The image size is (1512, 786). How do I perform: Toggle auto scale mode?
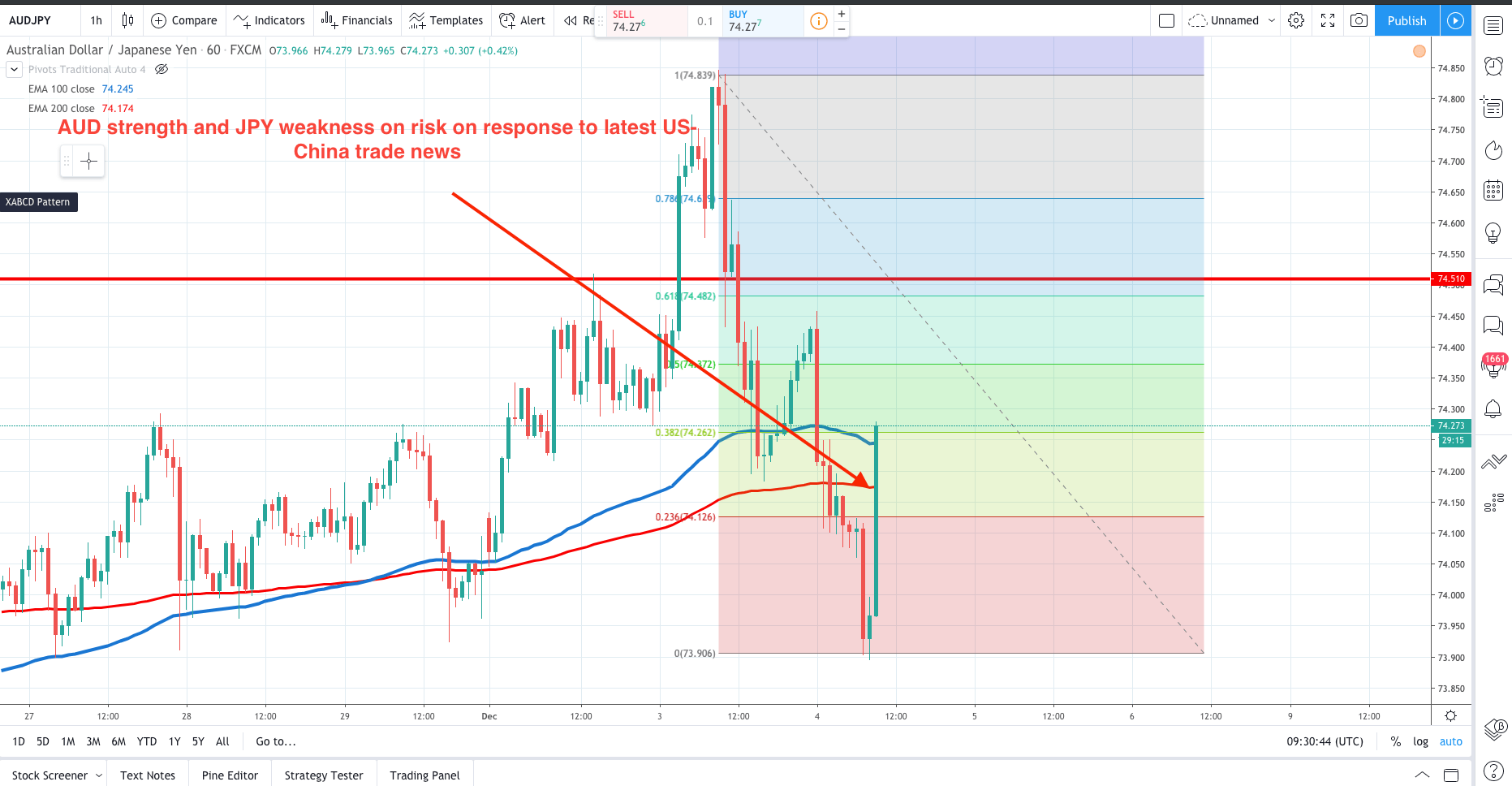click(1450, 741)
